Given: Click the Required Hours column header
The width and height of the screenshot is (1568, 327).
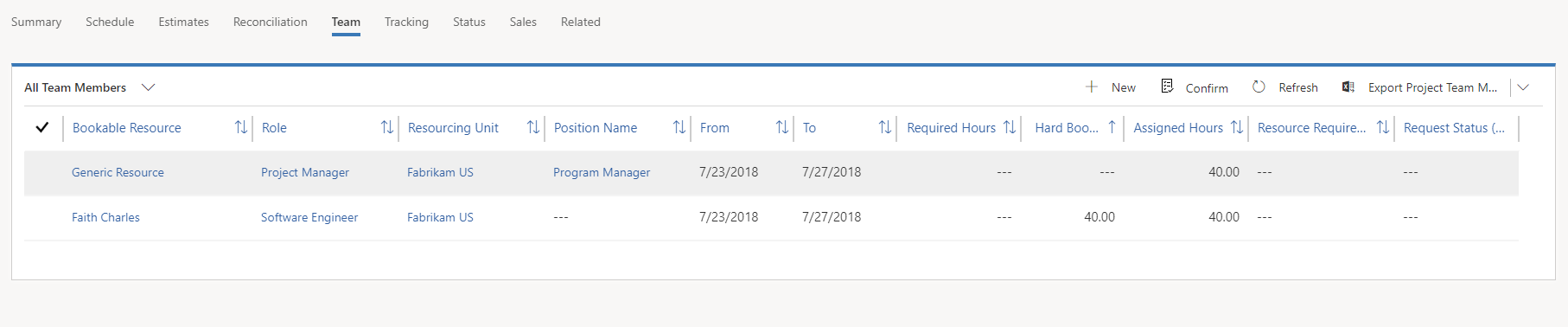Looking at the screenshot, I should [x=951, y=127].
